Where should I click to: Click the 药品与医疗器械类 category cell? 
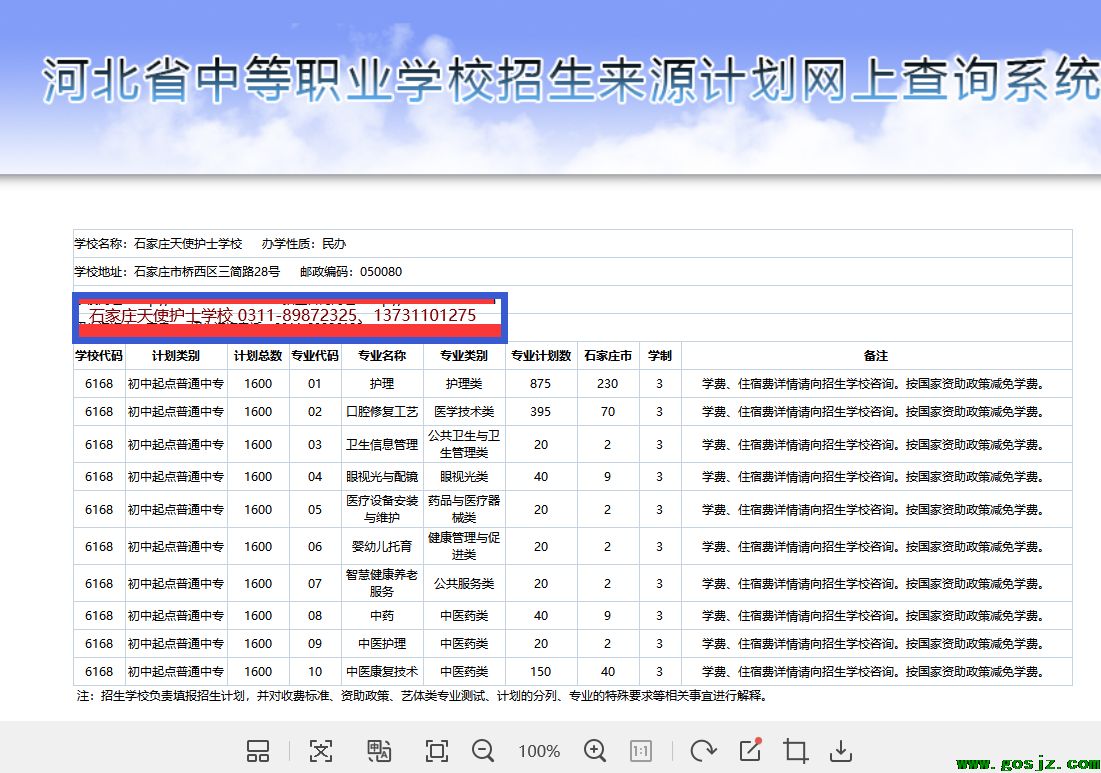(463, 509)
